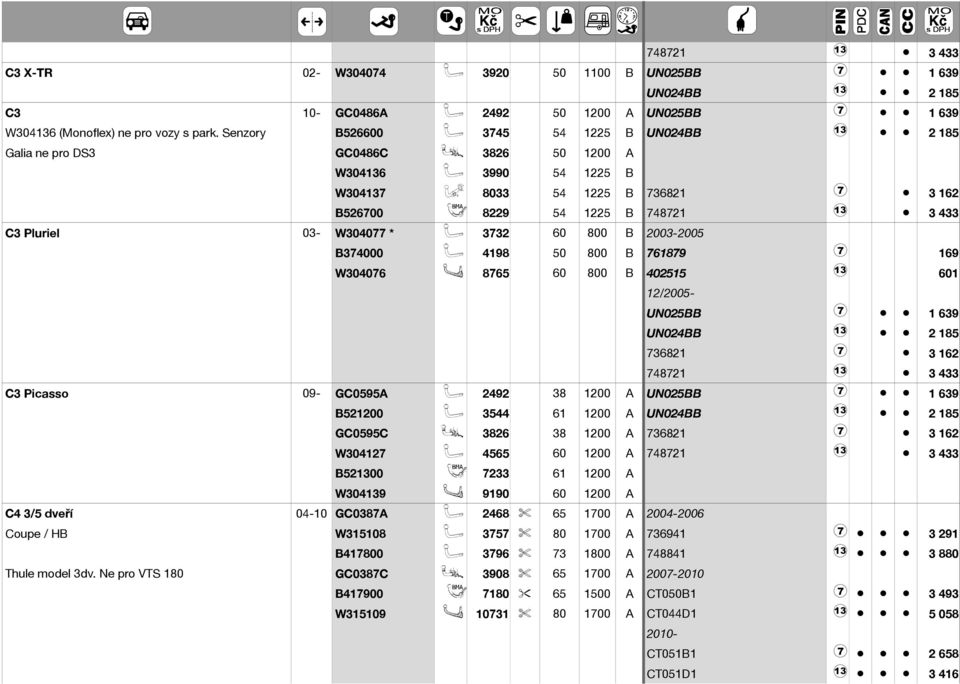Click the price 10731
This screenshot has width=960, height=684.
pyautogui.click(x=492, y=614)
